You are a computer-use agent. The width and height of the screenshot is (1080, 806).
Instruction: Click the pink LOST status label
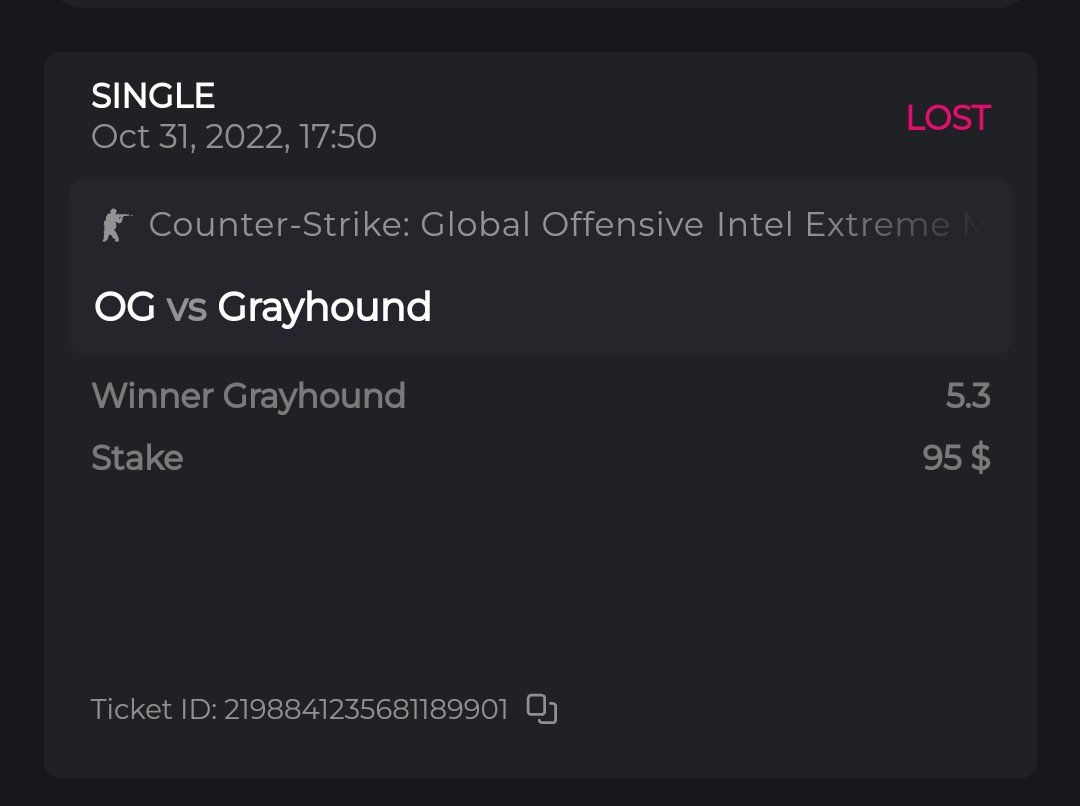[x=947, y=118]
